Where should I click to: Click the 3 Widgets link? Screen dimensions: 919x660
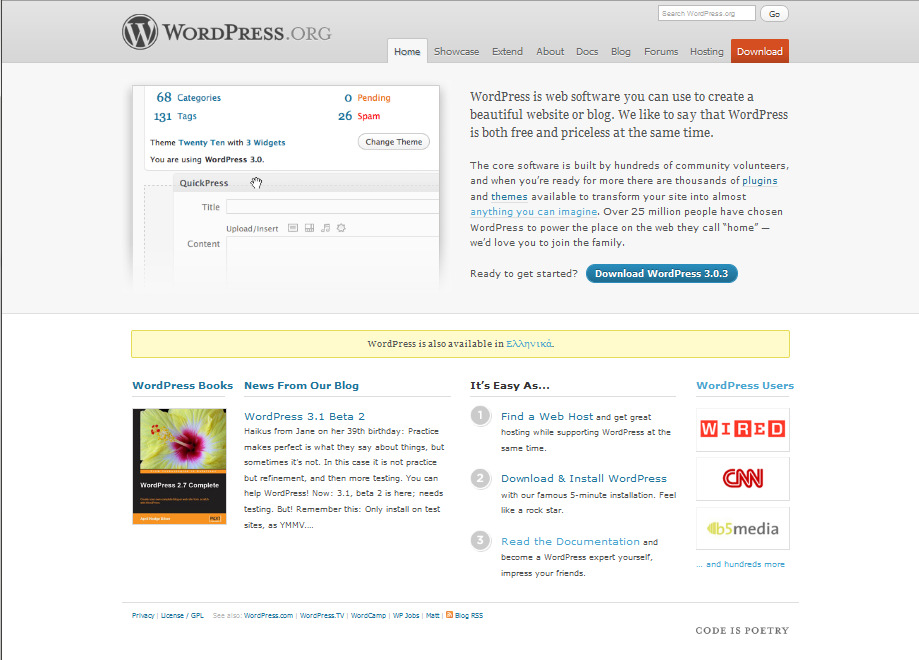pyautogui.click(x=266, y=142)
